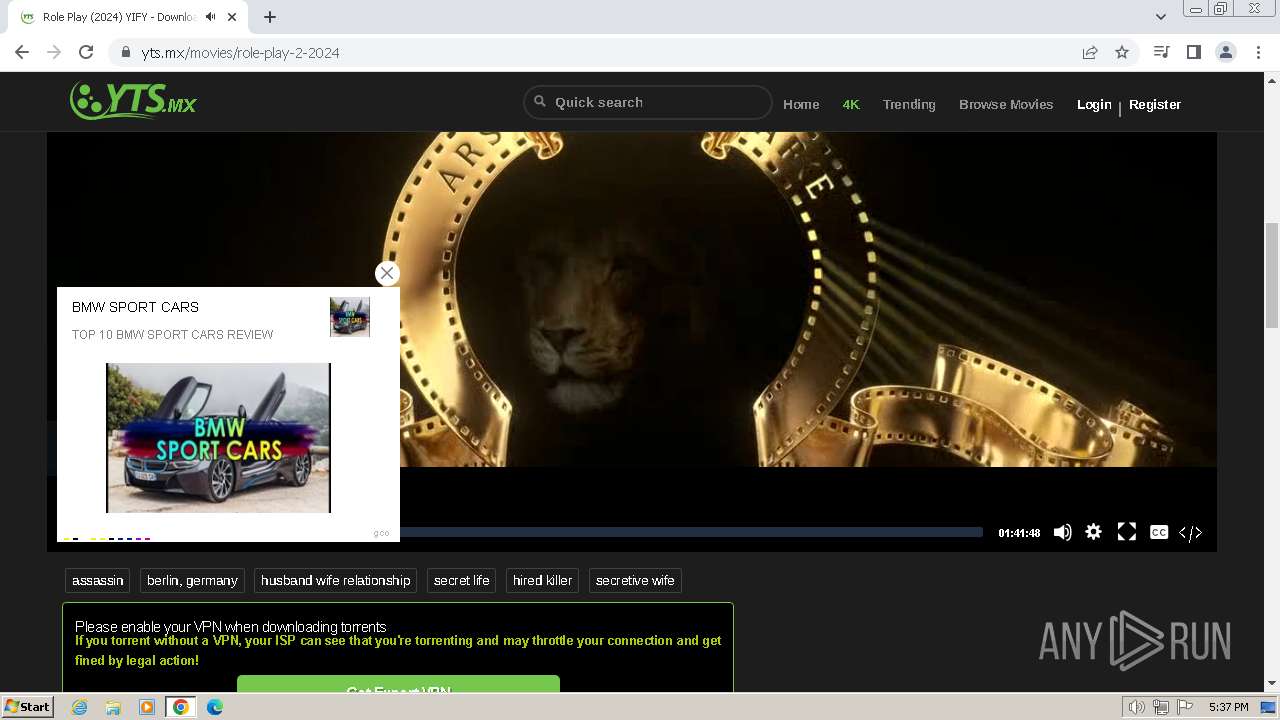This screenshot has width=1280, height=720.
Task: Click the address bar URL
Action: (x=240, y=52)
